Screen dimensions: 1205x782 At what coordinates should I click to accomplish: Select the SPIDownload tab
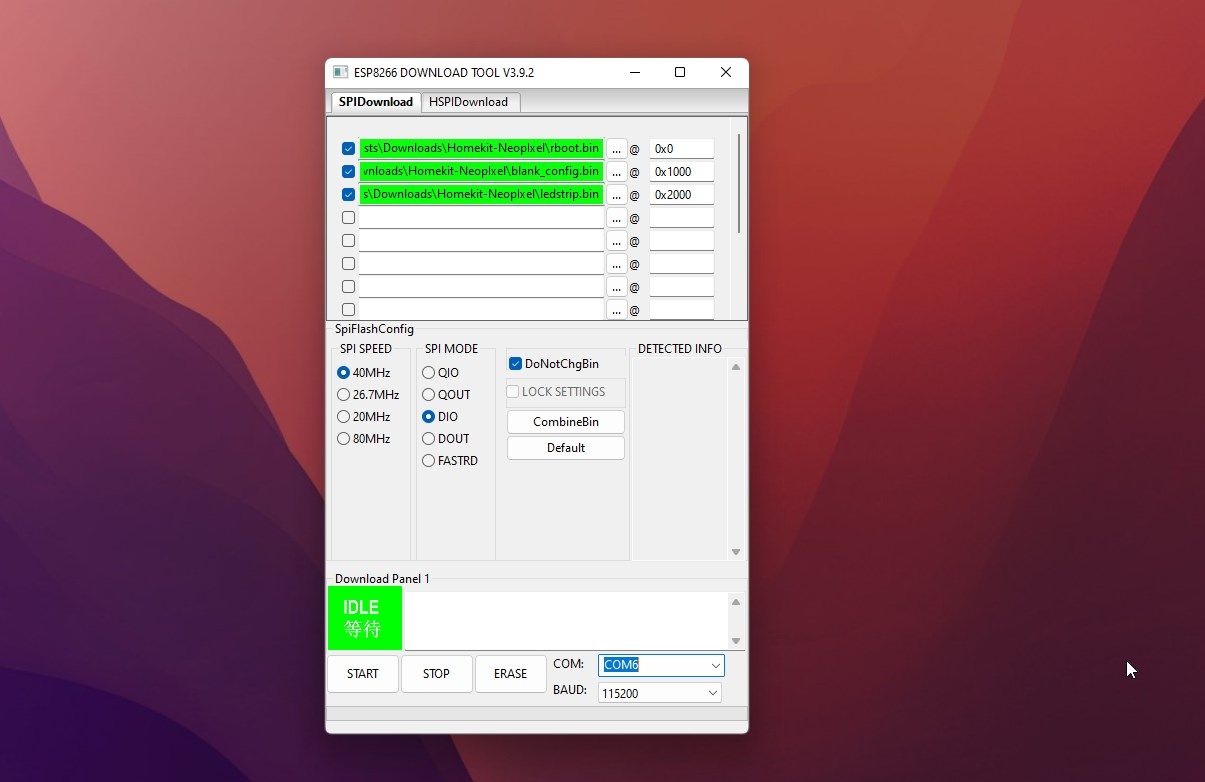click(375, 102)
